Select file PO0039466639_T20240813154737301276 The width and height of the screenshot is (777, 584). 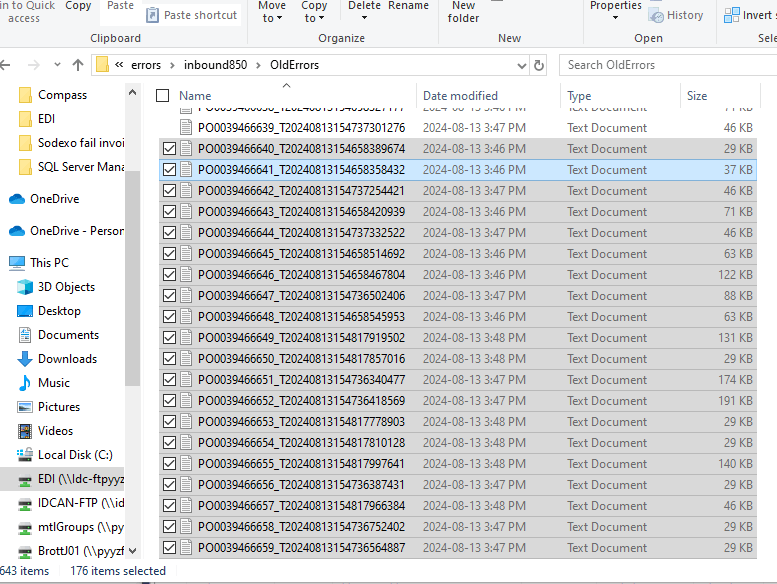coord(302,128)
